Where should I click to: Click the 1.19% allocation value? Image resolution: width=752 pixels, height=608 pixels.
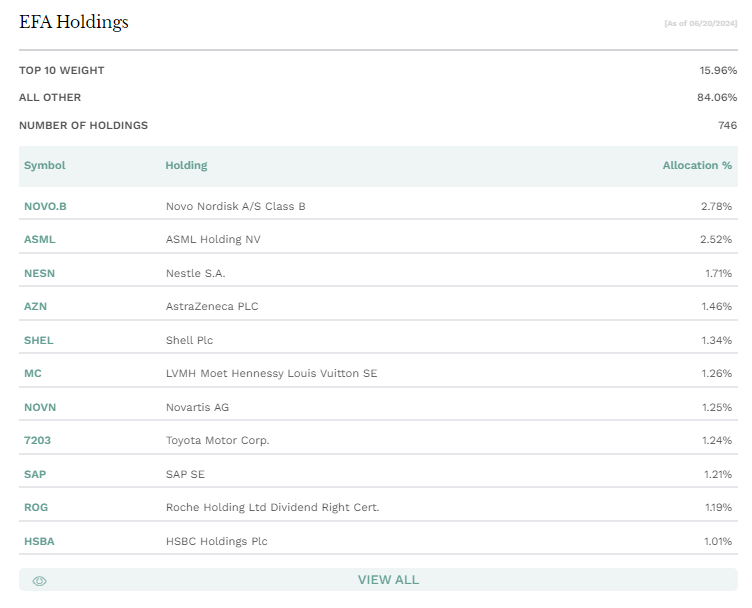point(718,507)
